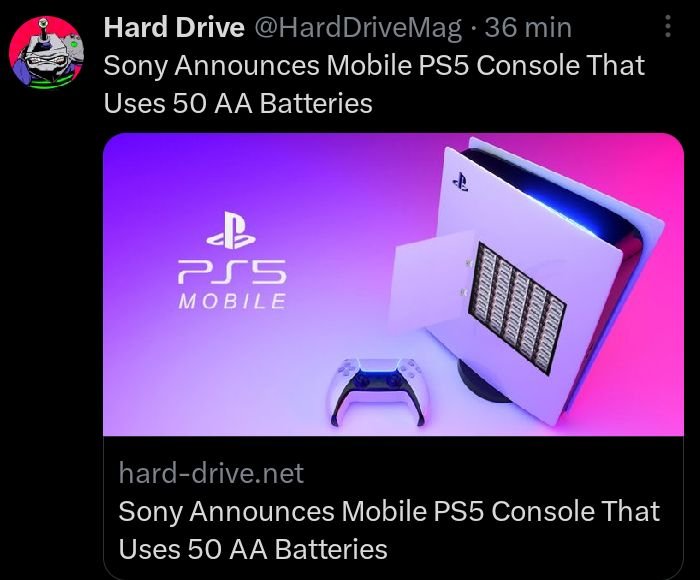Viewport: 700px width, 580px height.
Task: Open the three-dot more options menu
Action: (668, 26)
